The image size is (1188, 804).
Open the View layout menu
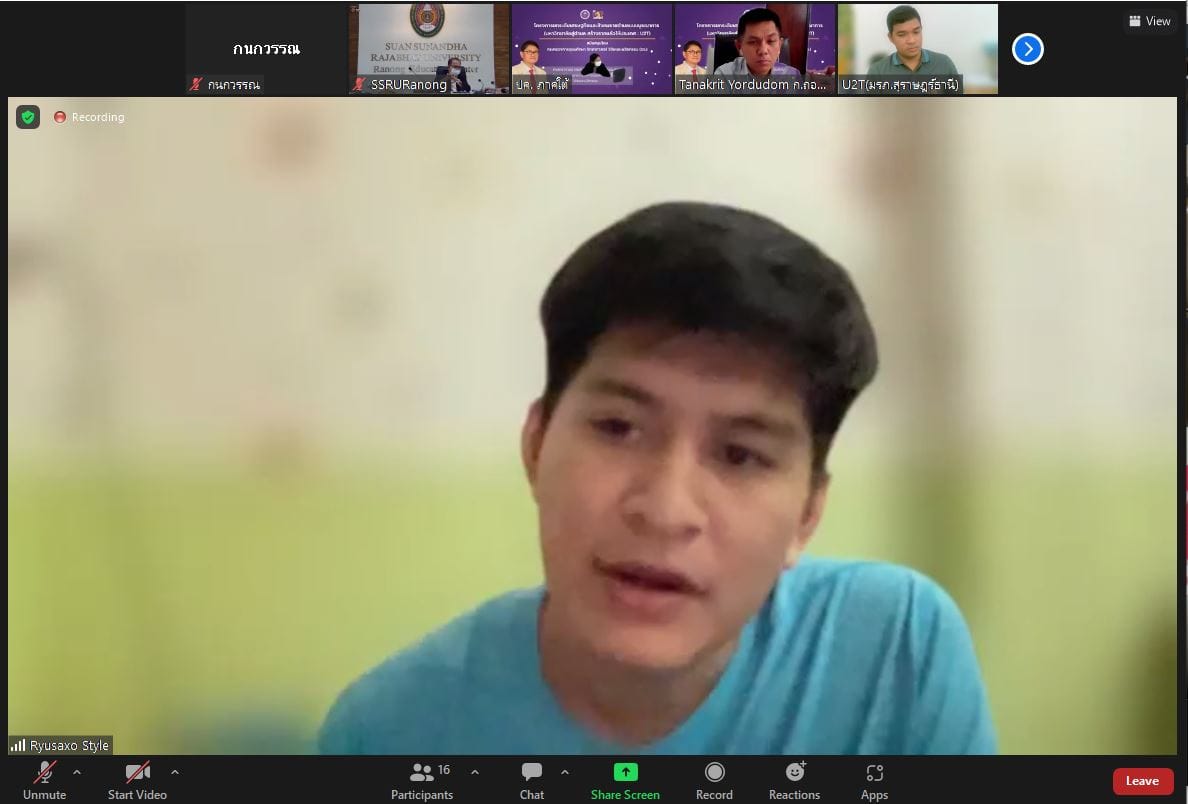coord(1149,21)
